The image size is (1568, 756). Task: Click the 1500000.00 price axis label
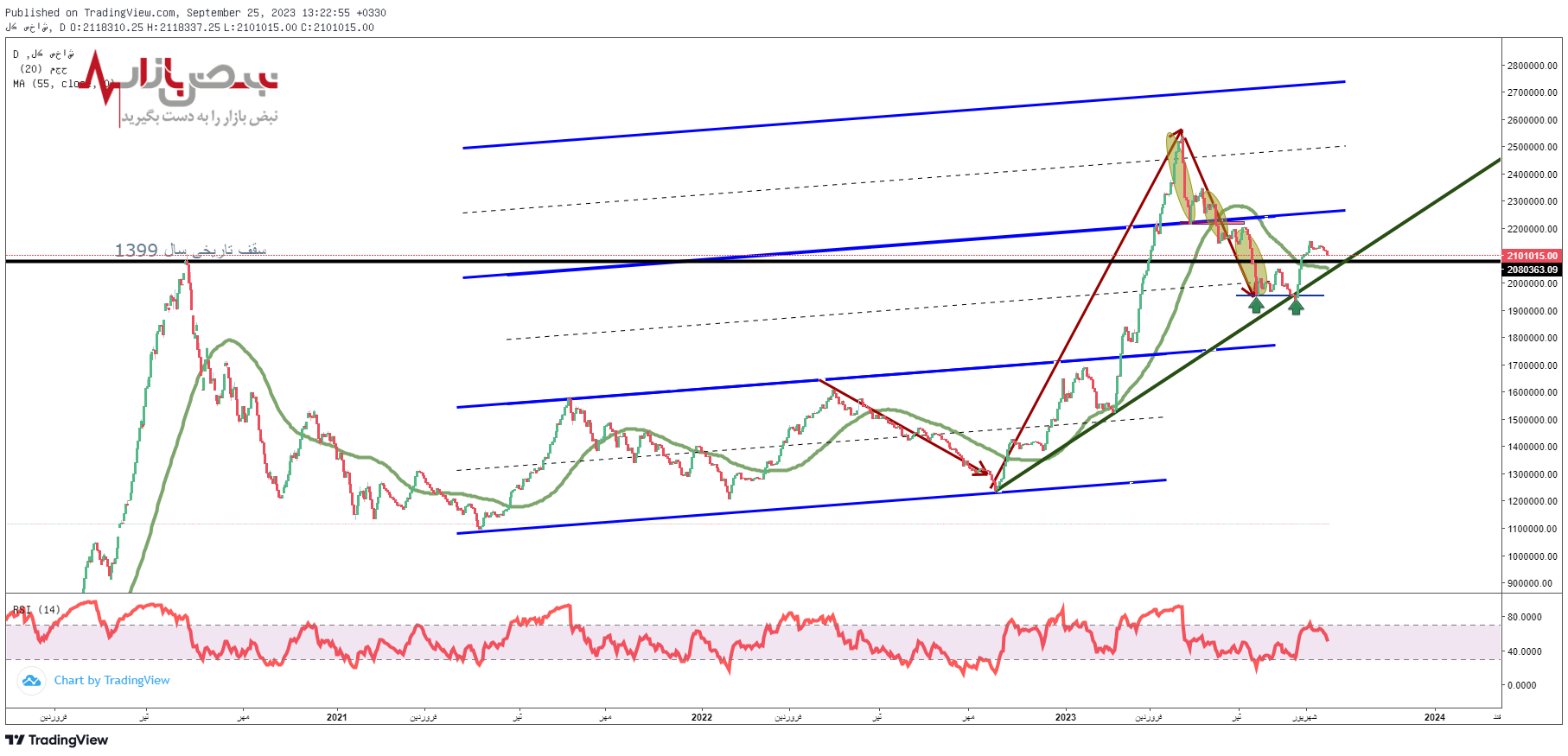click(1532, 420)
